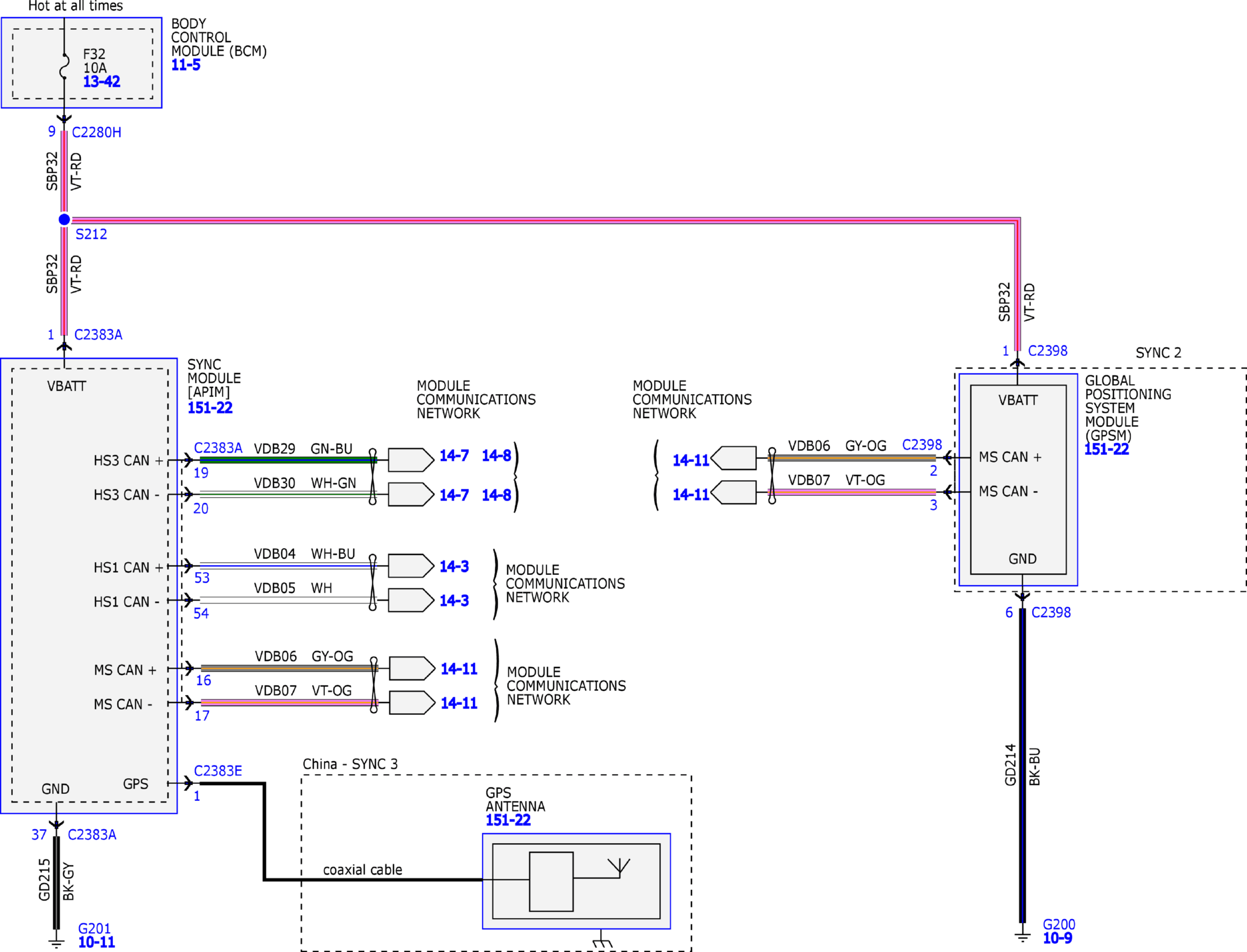Open the 11-5 link under Body Control Module
Image resolution: width=1247 pixels, height=952 pixels.
point(186,65)
